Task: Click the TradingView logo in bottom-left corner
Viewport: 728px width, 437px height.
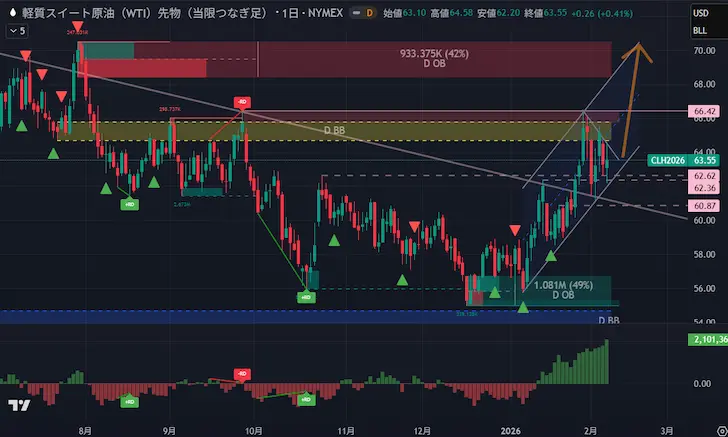Action: (x=18, y=405)
